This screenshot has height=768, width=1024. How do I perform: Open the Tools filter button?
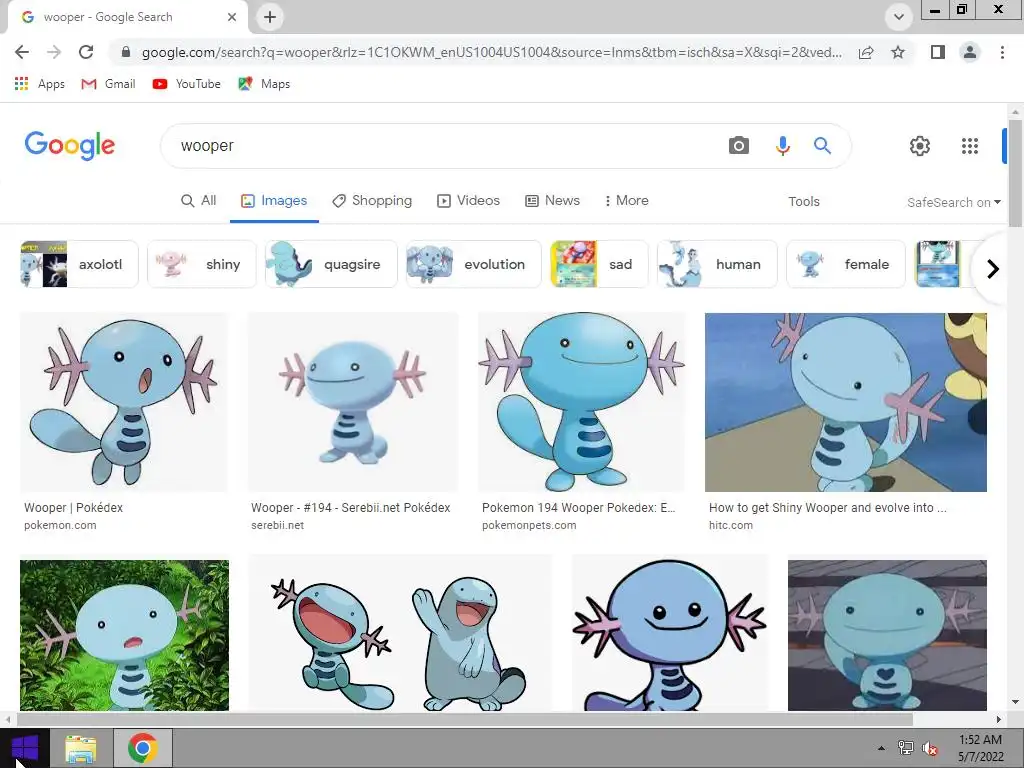(x=803, y=202)
